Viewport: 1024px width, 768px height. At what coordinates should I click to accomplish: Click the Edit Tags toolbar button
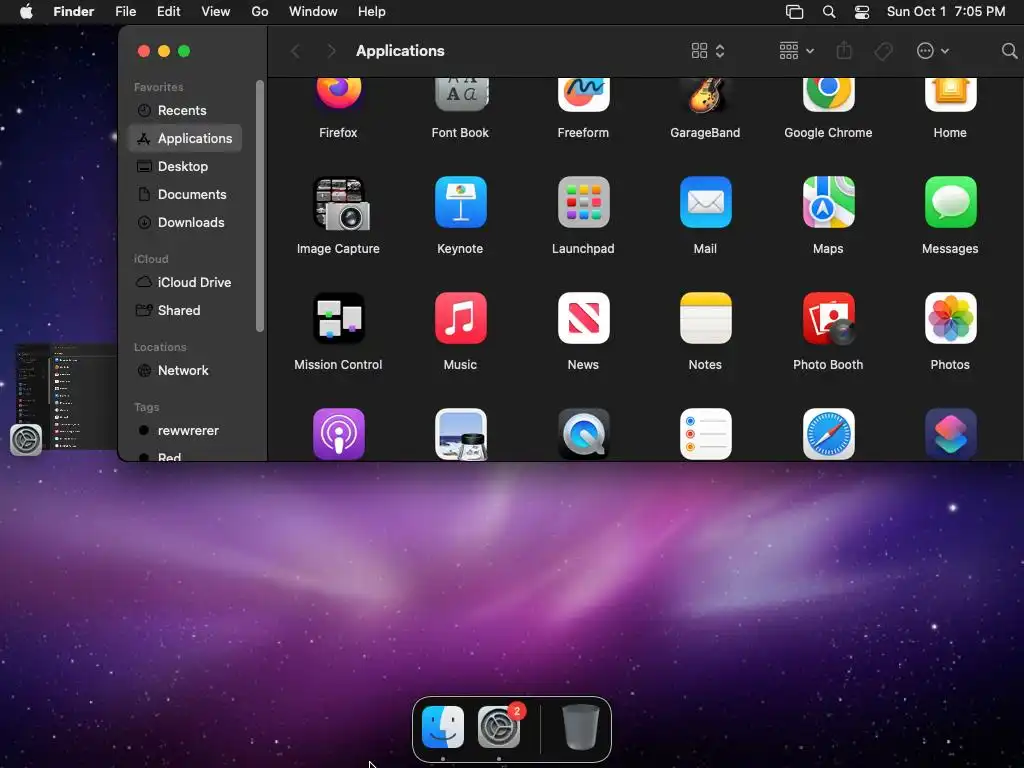click(x=883, y=51)
